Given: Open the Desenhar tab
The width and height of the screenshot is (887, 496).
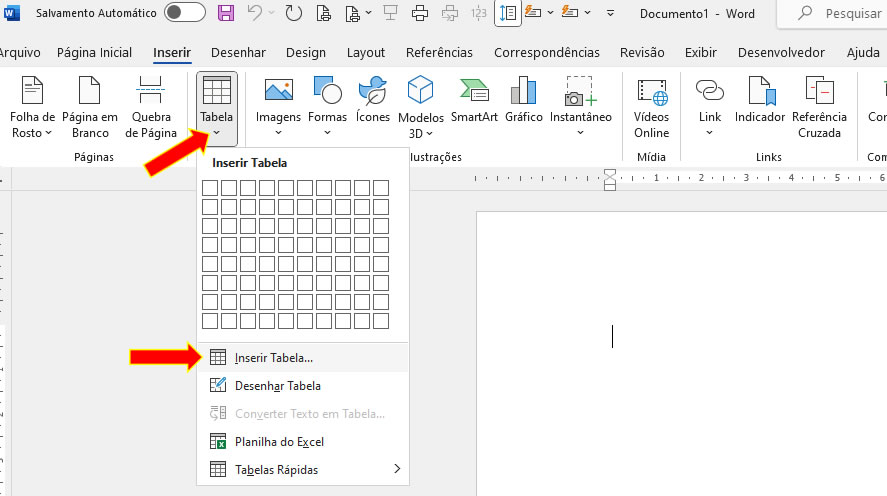Looking at the screenshot, I should coord(238,53).
